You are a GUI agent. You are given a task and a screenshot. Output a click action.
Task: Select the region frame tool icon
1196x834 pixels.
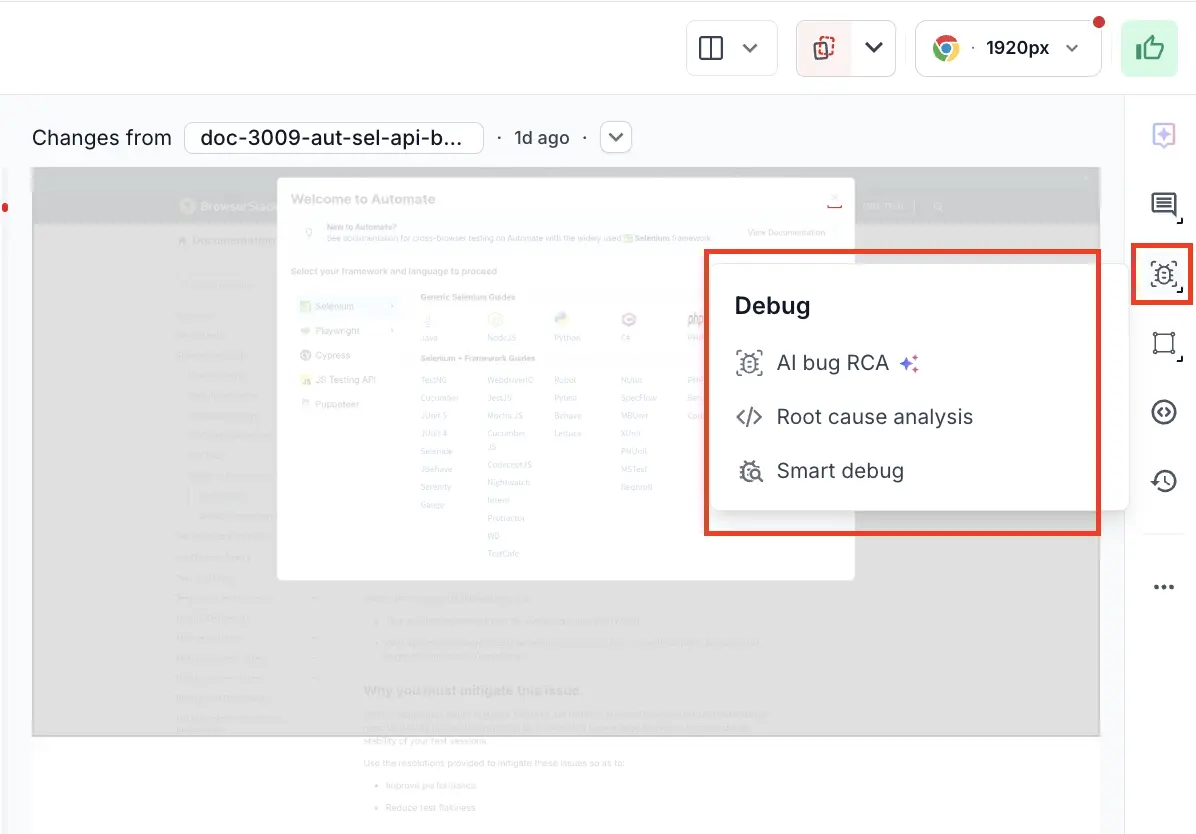pyautogui.click(x=1165, y=343)
